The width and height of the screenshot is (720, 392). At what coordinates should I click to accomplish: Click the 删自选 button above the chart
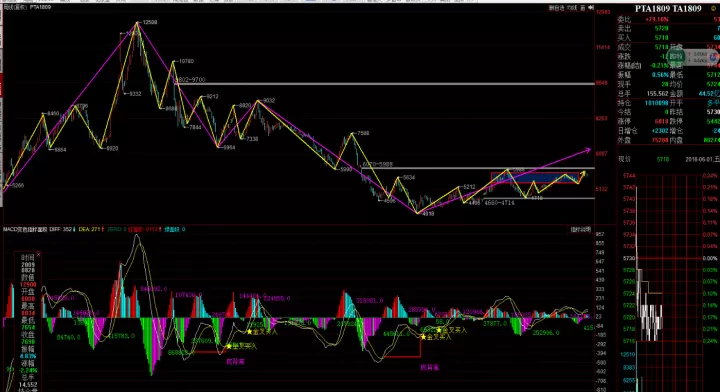click(556, 8)
